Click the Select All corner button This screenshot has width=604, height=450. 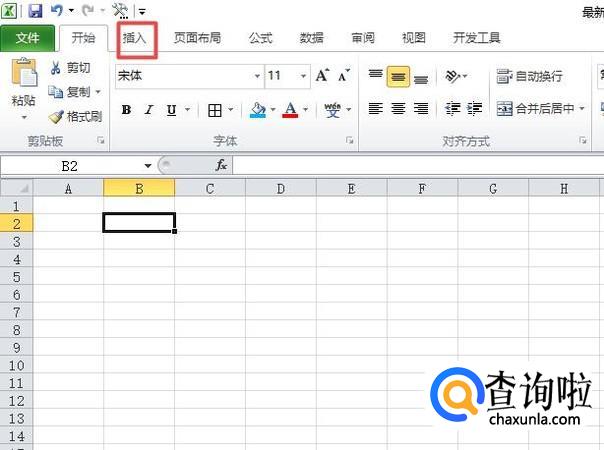click(17, 188)
